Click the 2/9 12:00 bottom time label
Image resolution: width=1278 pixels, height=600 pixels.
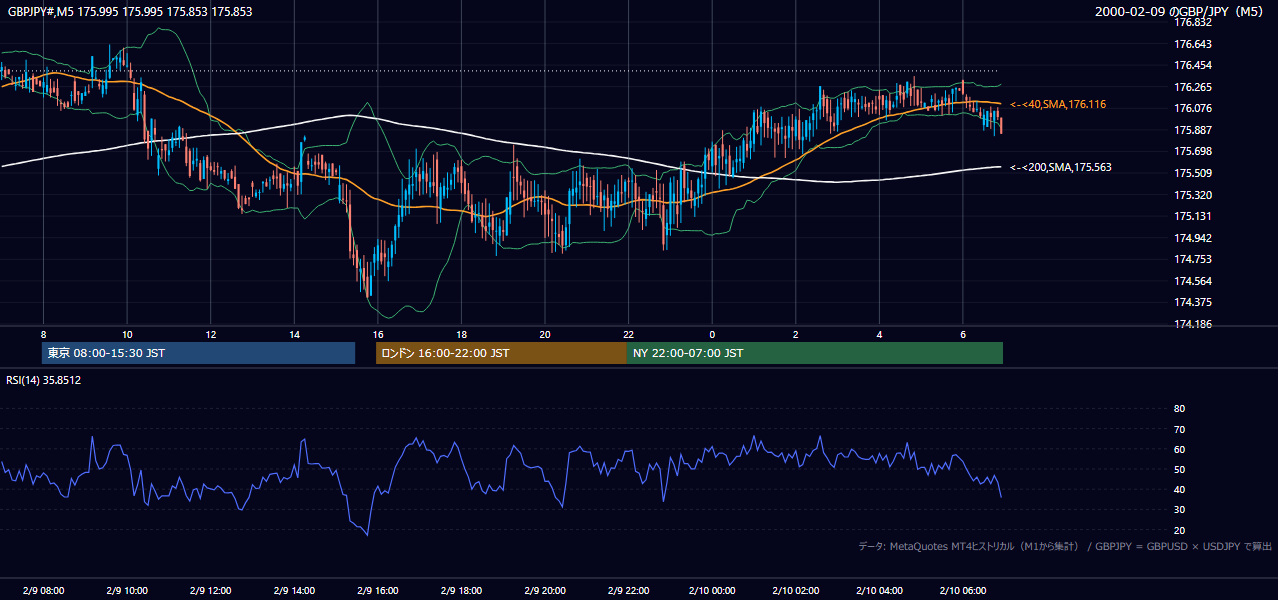[210, 590]
